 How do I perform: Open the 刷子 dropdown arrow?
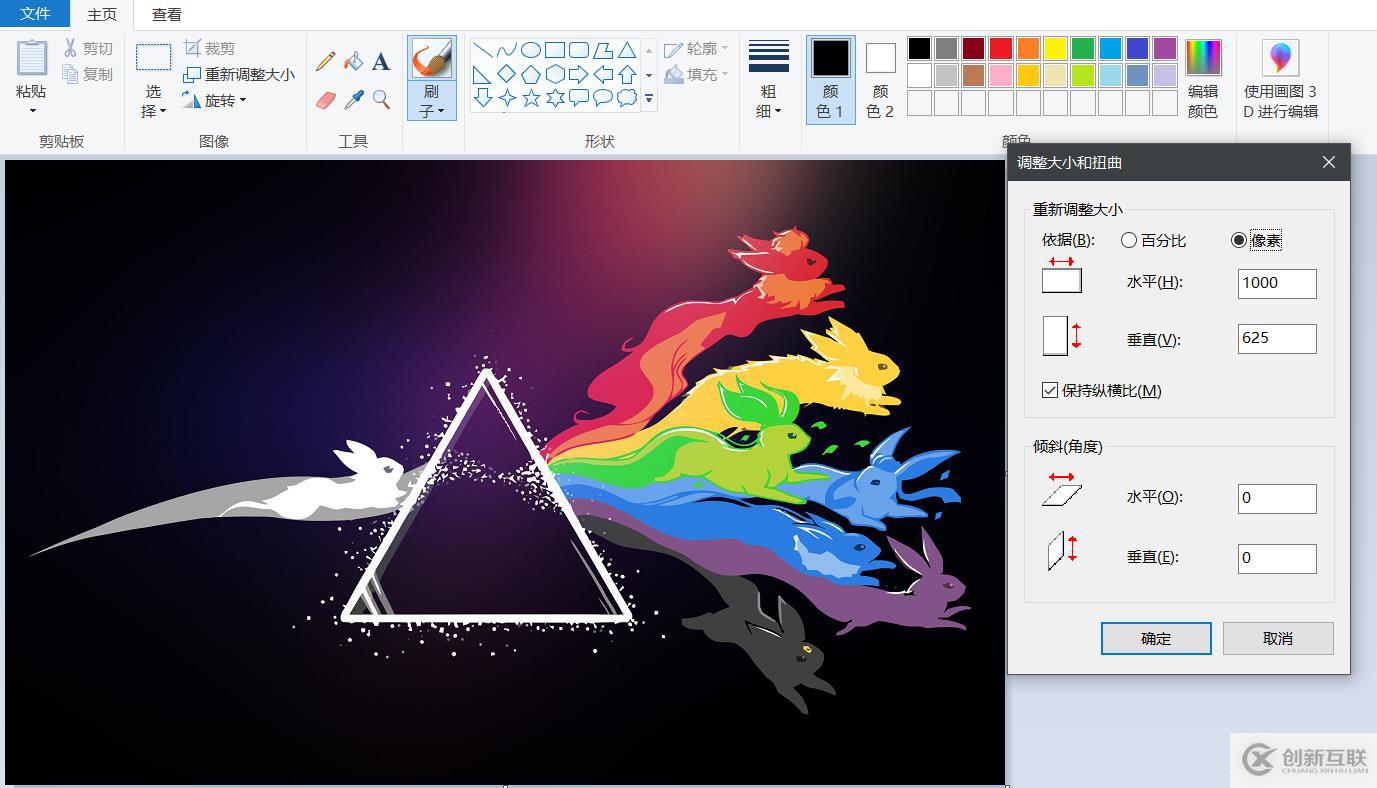coord(441,111)
